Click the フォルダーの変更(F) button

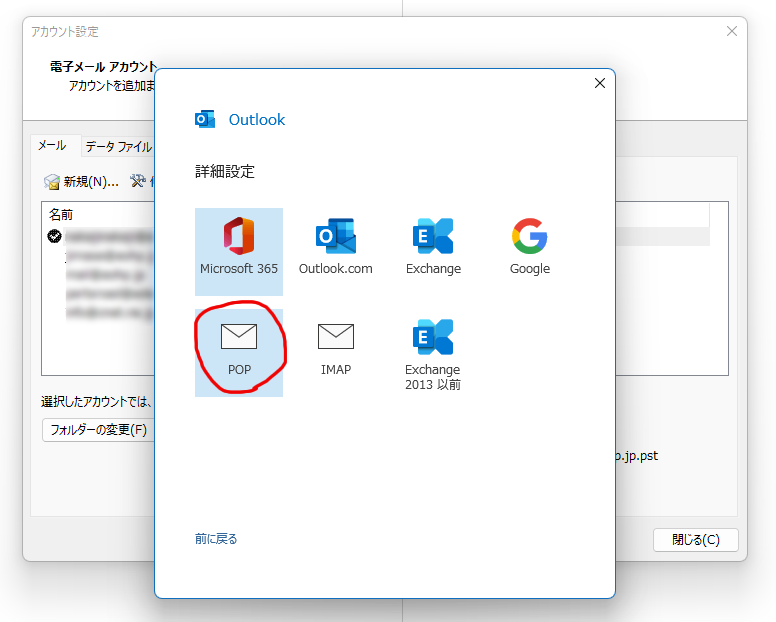(98, 430)
